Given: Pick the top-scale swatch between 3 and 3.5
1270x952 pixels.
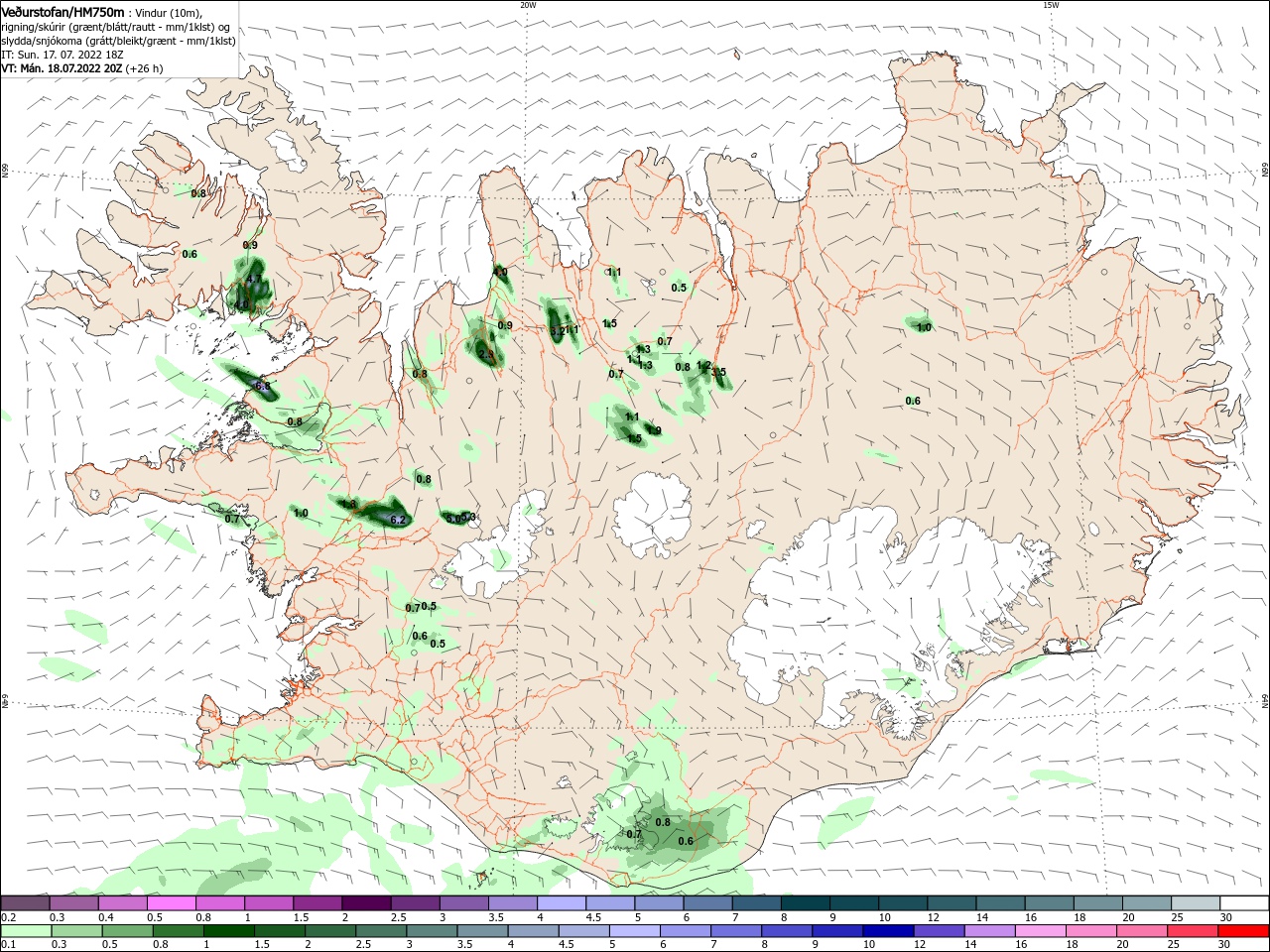Looking at the screenshot, I should tap(464, 903).
